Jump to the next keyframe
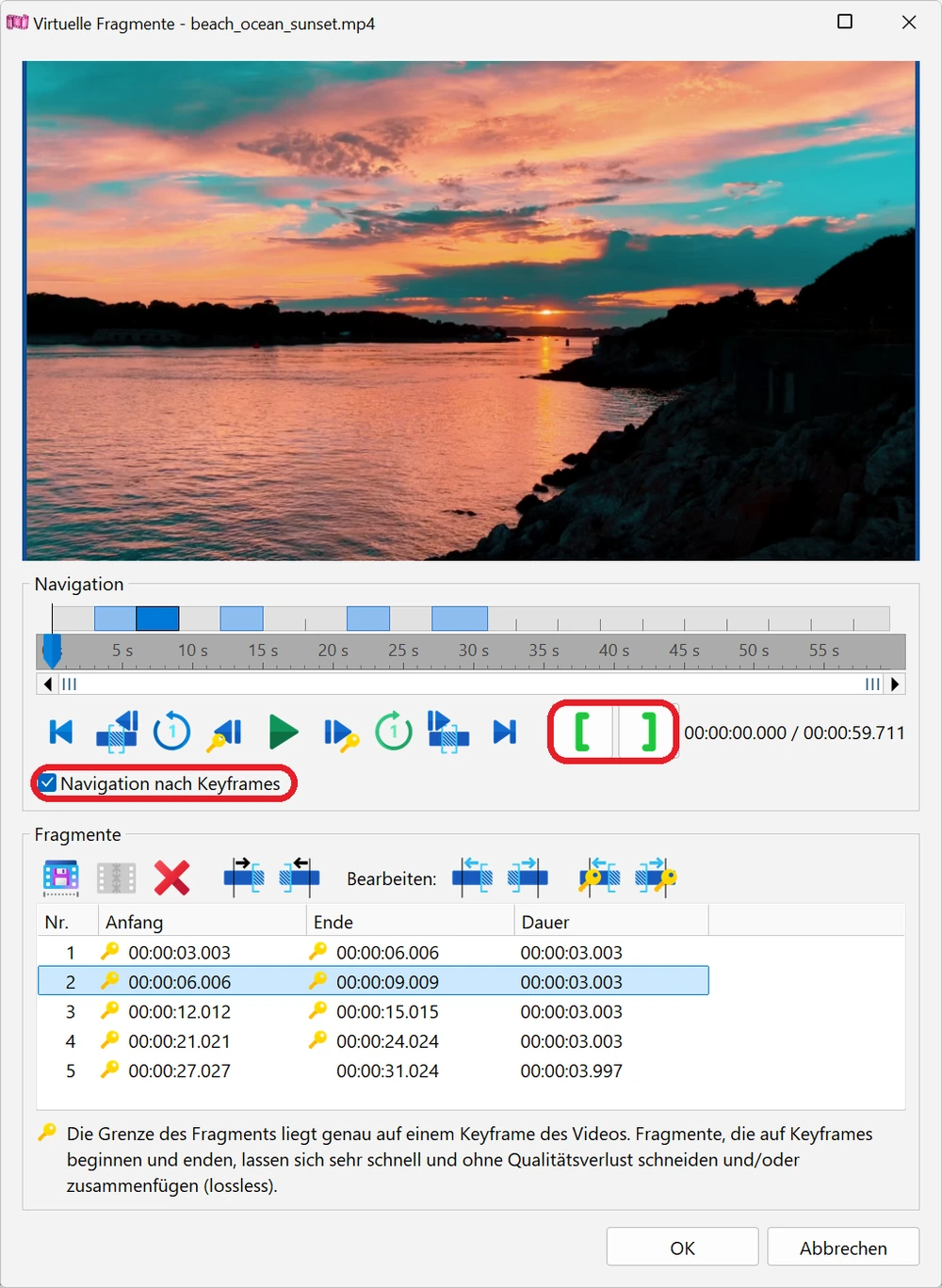This screenshot has height=1288, width=942. tap(340, 733)
